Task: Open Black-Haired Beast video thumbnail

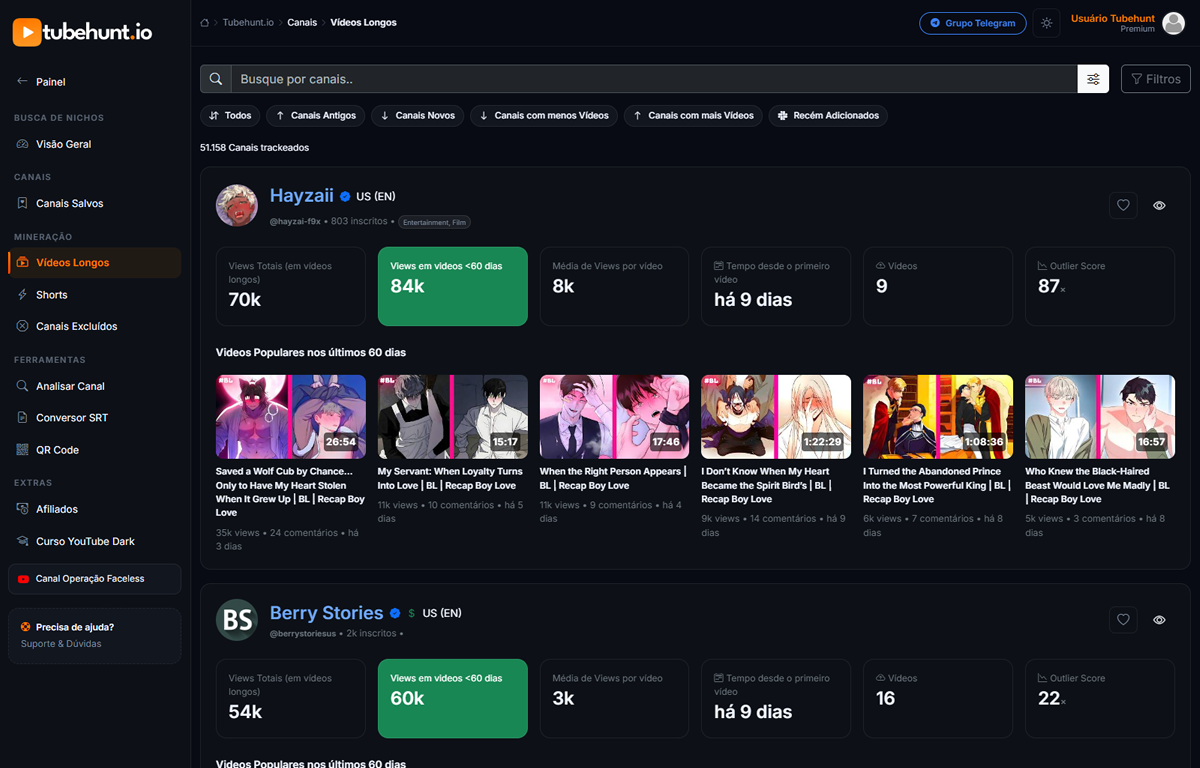Action: (x=1100, y=417)
